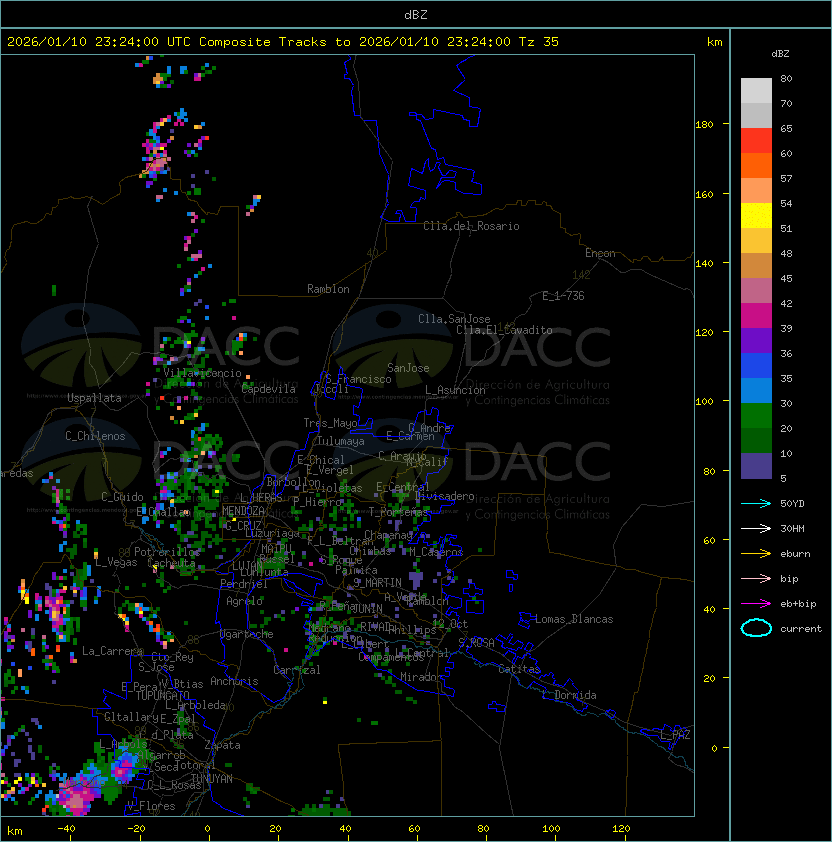Image resolution: width=832 pixels, height=842 pixels.
Task: Pick the green 20-30 dBZ swatch
Action: pyautogui.click(x=756, y=416)
